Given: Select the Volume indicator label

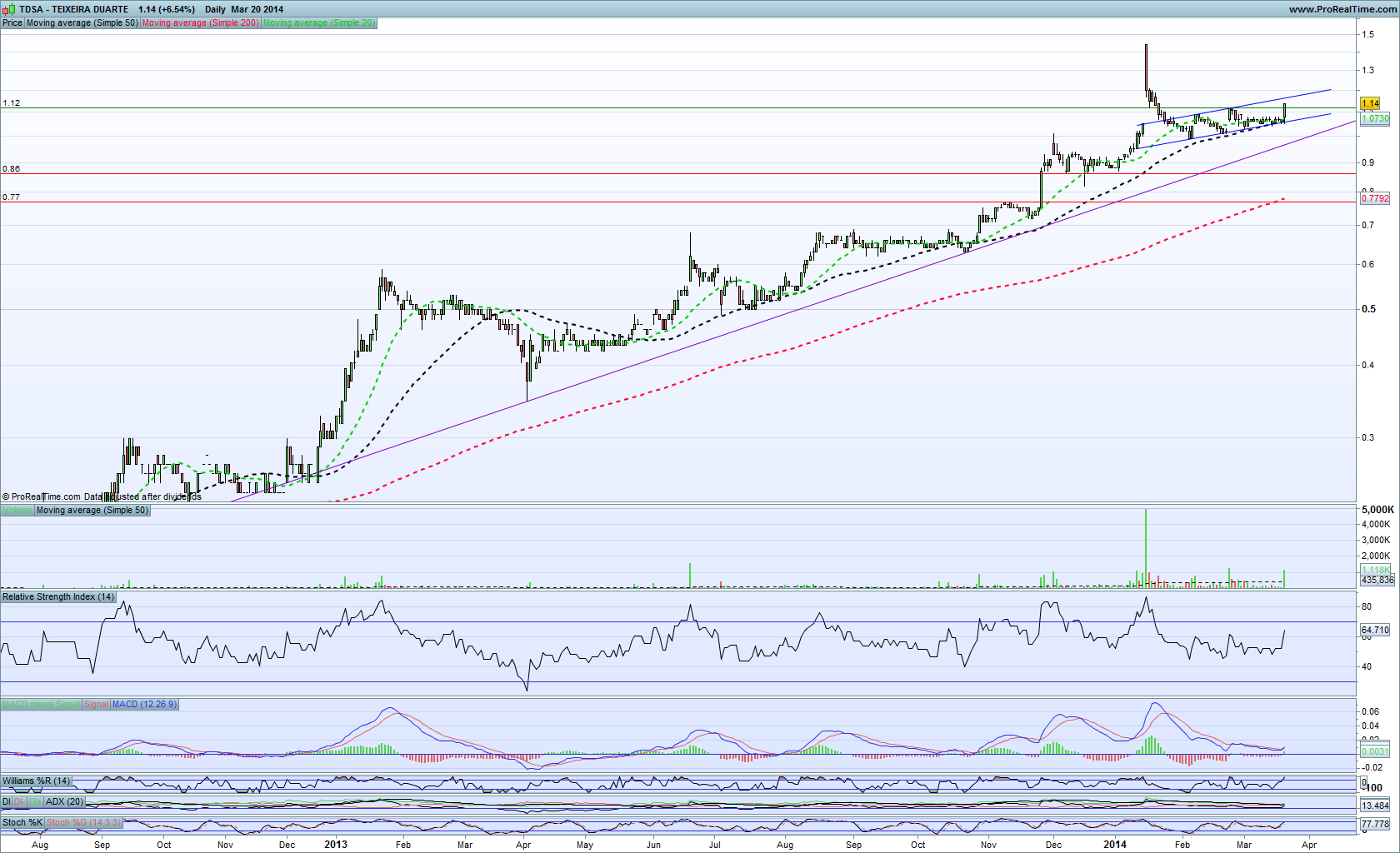Looking at the screenshot, I should coord(17,511).
